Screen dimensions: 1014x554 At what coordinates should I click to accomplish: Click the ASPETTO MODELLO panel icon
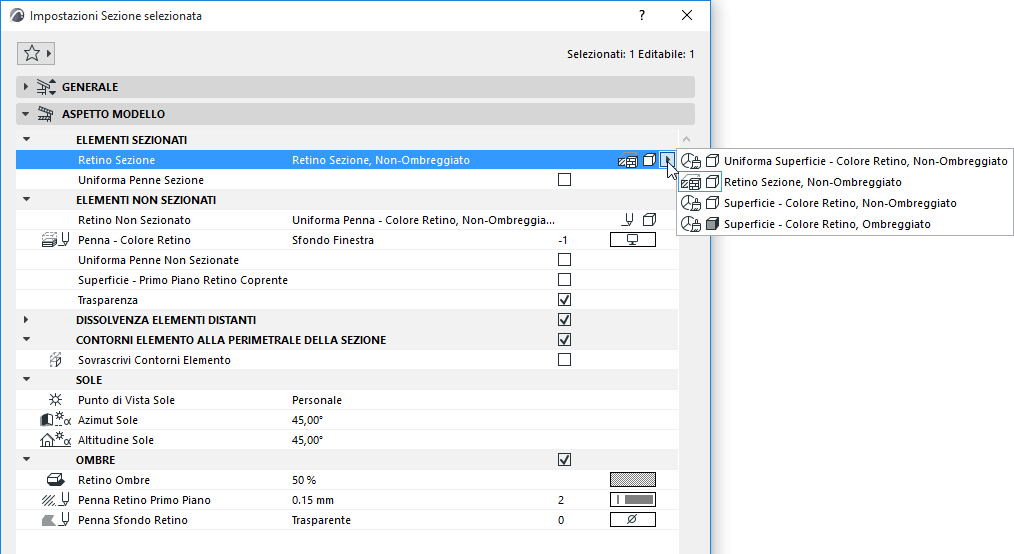45,114
